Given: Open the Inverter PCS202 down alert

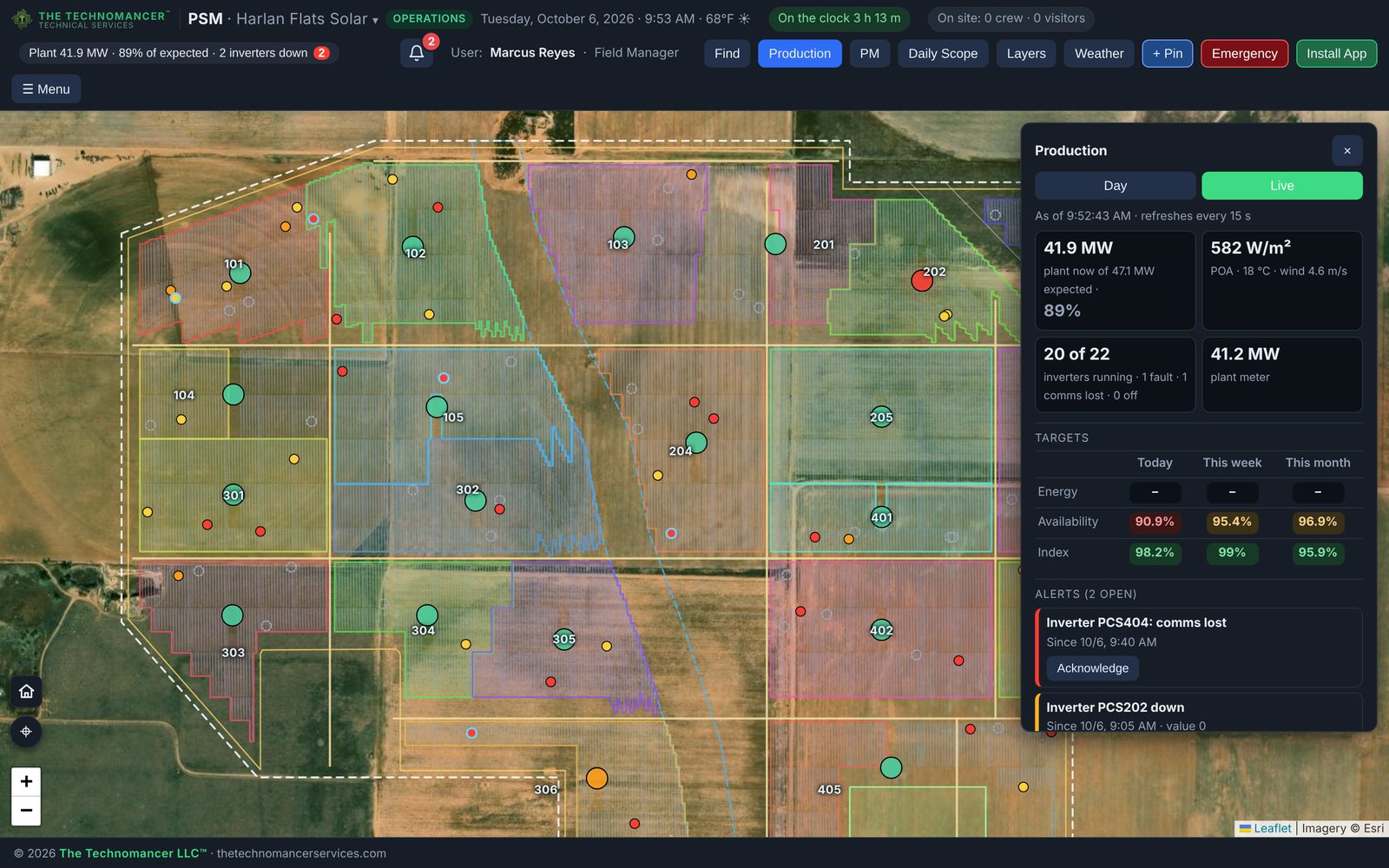Looking at the screenshot, I should point(1199,713).
